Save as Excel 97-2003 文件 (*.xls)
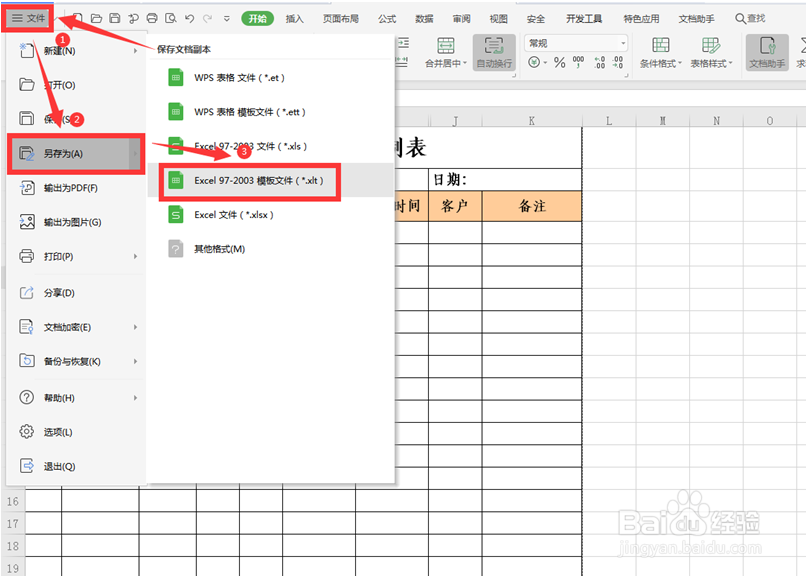This screenshot has height=576, width=806. click(x=271, y=146)
